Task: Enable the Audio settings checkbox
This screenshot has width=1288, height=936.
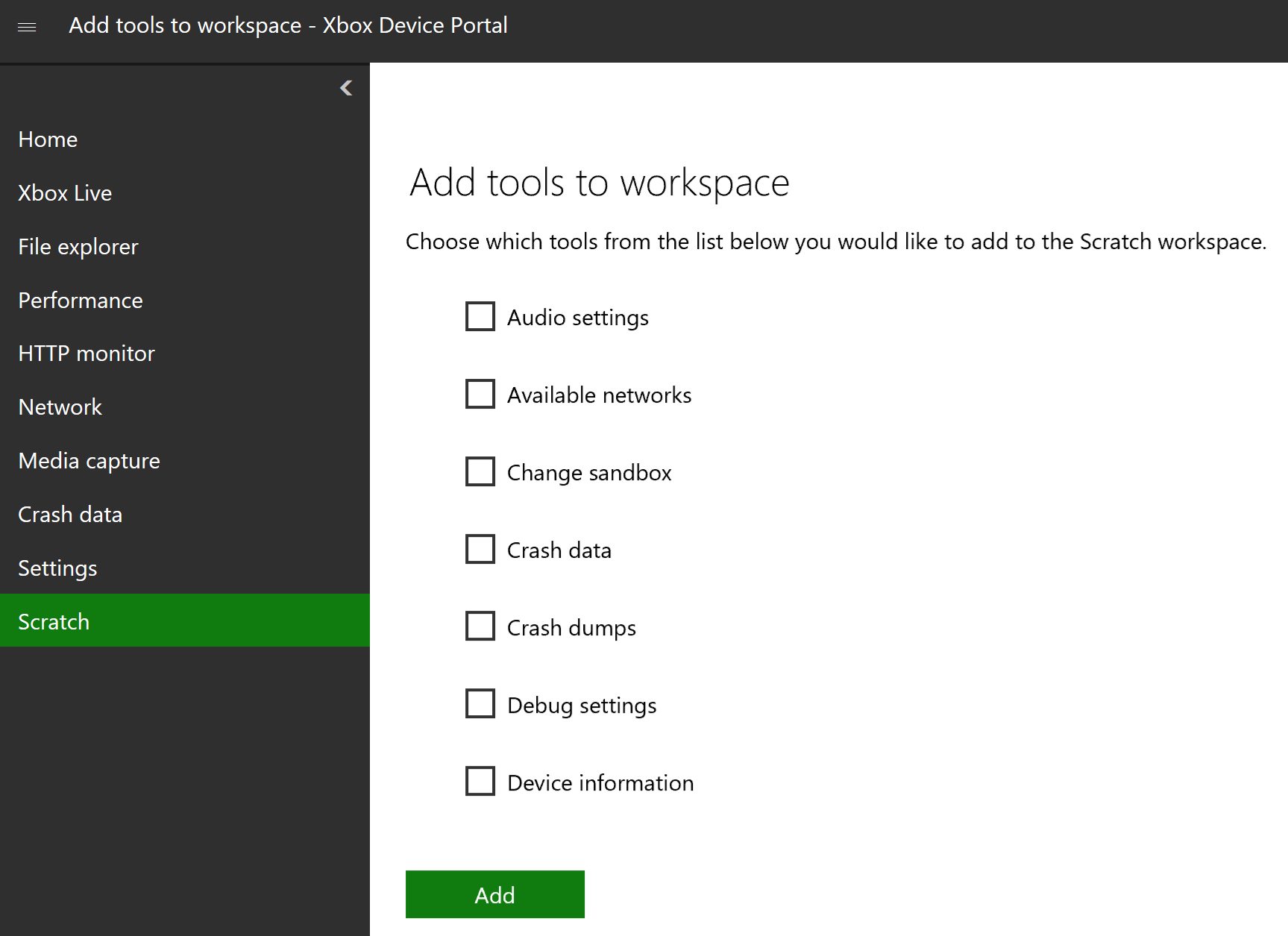Action: coord(480,316)
